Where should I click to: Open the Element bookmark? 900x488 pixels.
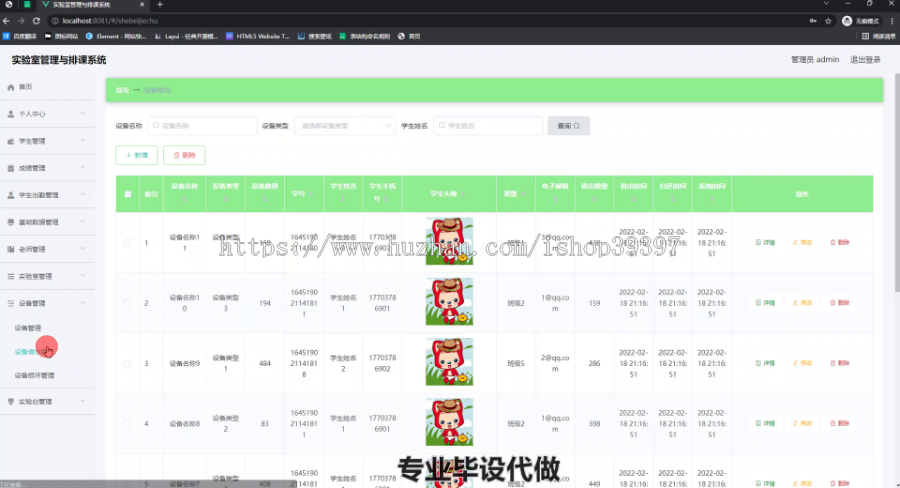115,36
